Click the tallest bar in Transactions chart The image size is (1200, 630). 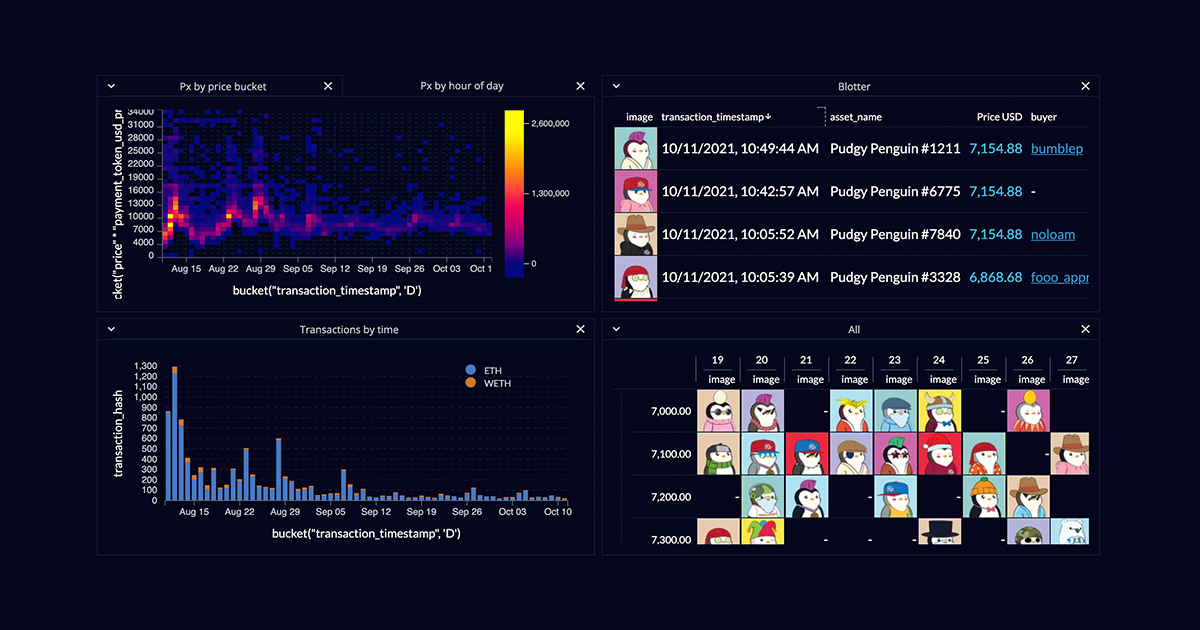[174, 434]
